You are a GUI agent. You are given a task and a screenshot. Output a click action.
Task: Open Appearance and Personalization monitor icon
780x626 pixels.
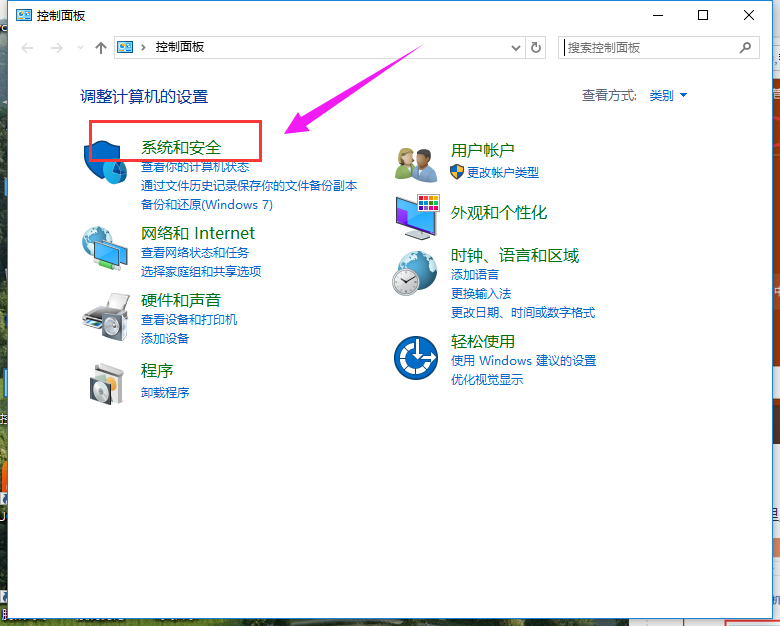coord(416,214)
